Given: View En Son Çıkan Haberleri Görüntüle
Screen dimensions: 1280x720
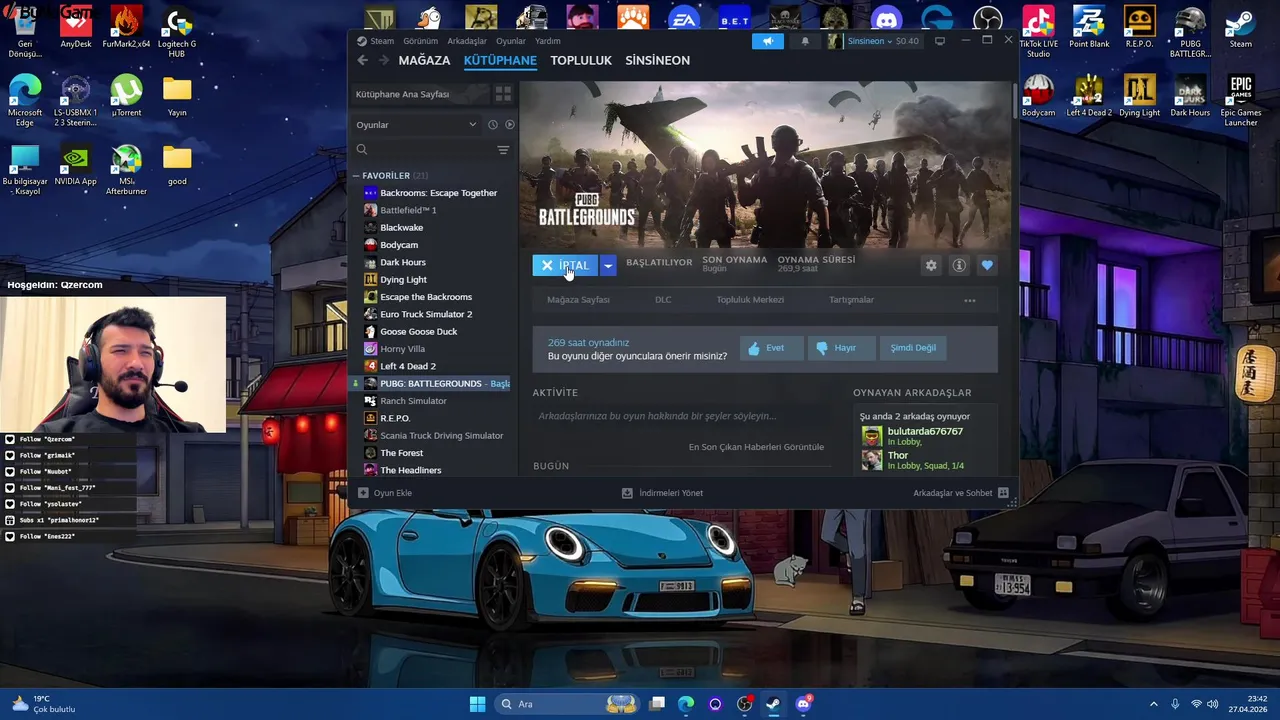Looking at the screenshot, I should click(756, 447).
